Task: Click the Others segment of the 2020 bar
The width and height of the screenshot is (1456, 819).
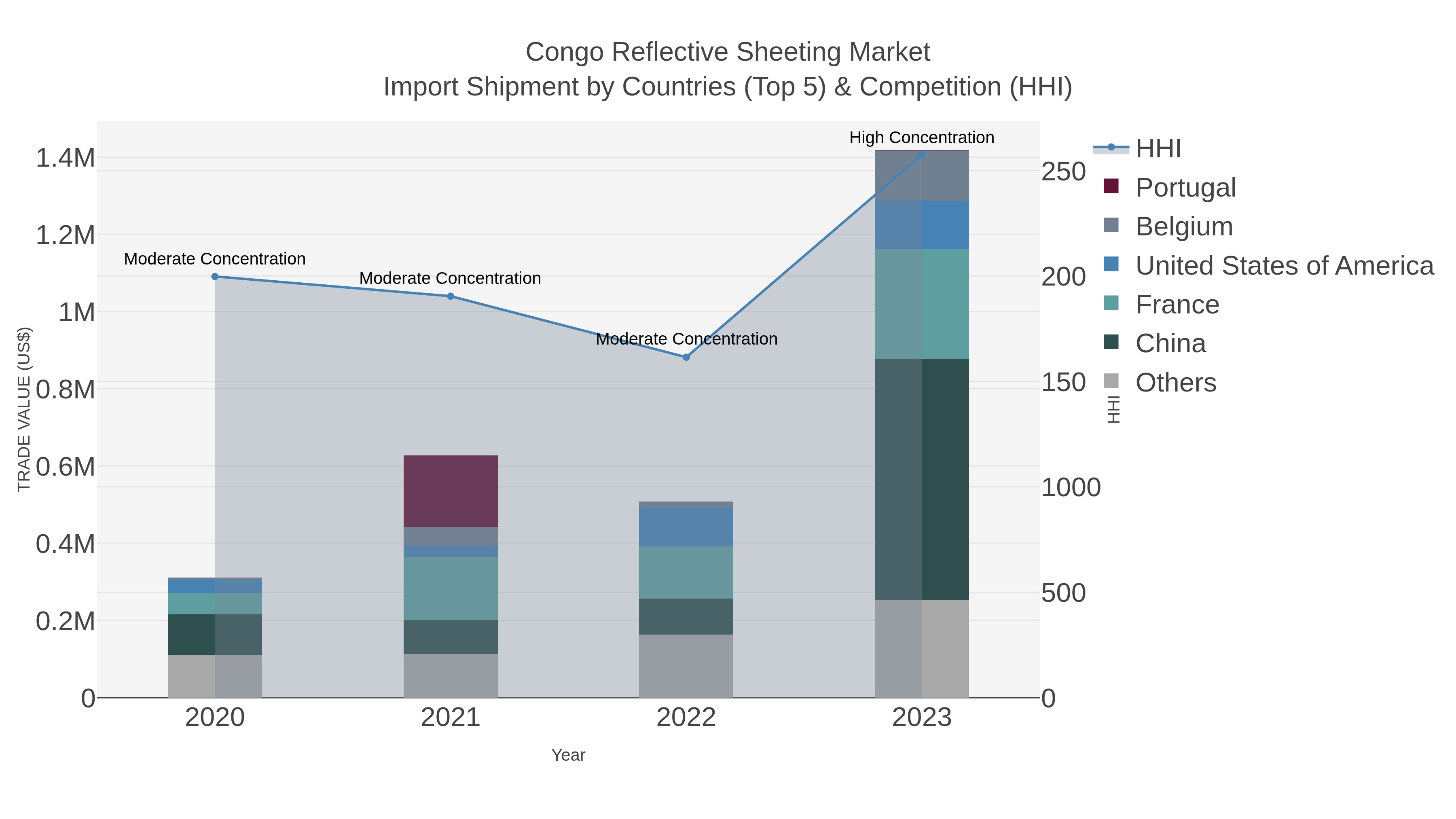Action: (215, 676)
